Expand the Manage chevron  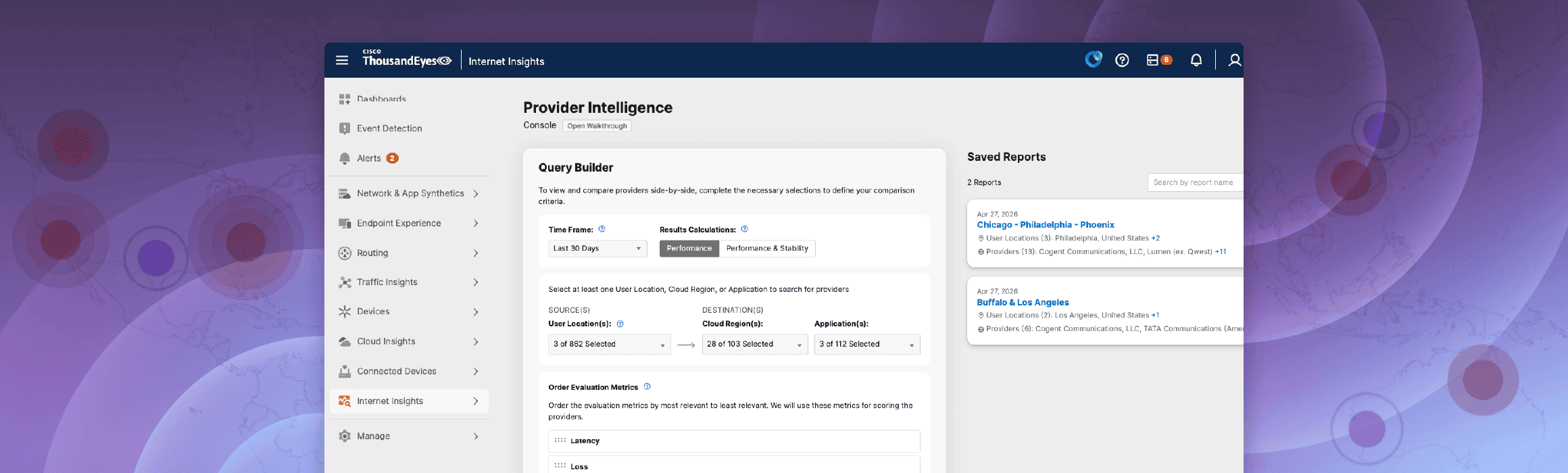click(476, 436)
